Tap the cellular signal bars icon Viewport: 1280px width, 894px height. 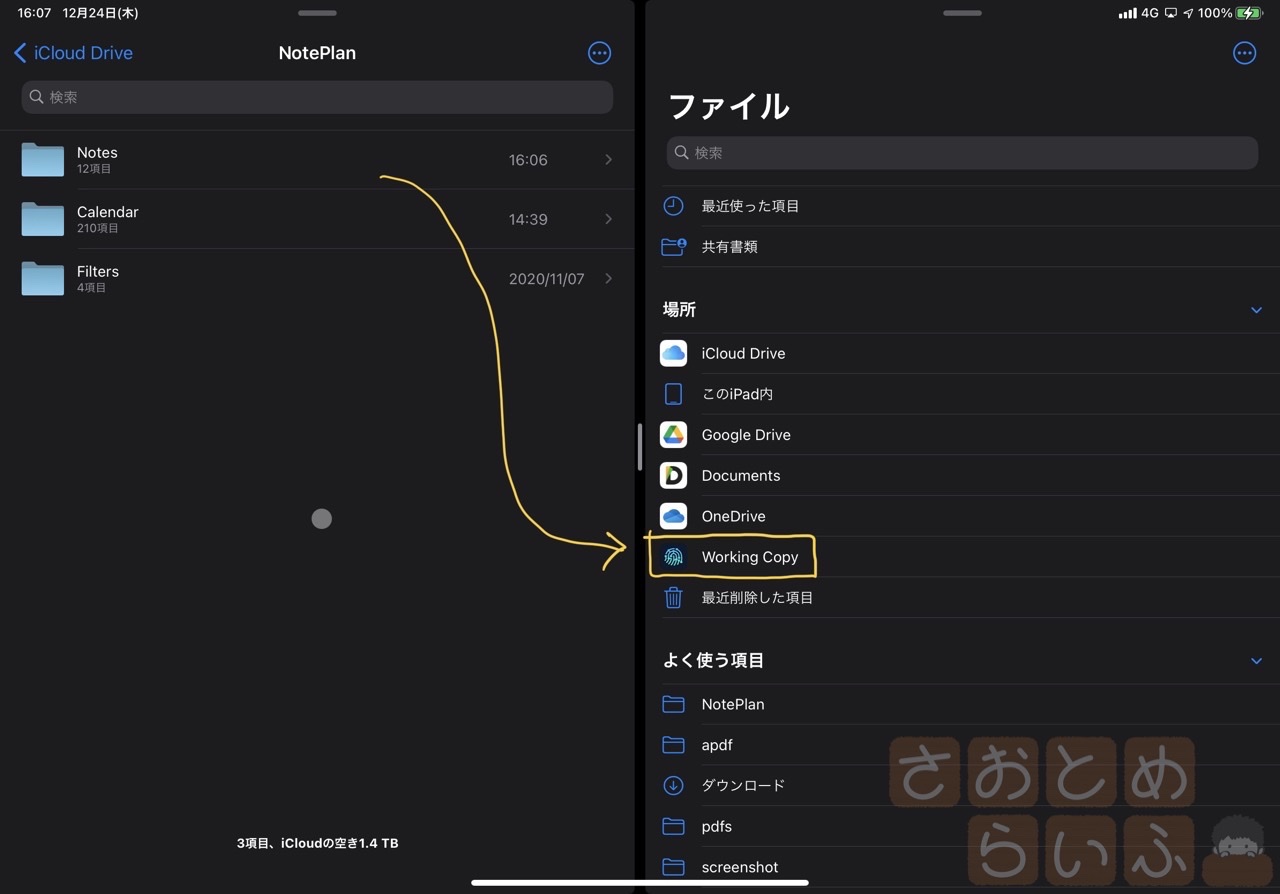(1127, 13)
